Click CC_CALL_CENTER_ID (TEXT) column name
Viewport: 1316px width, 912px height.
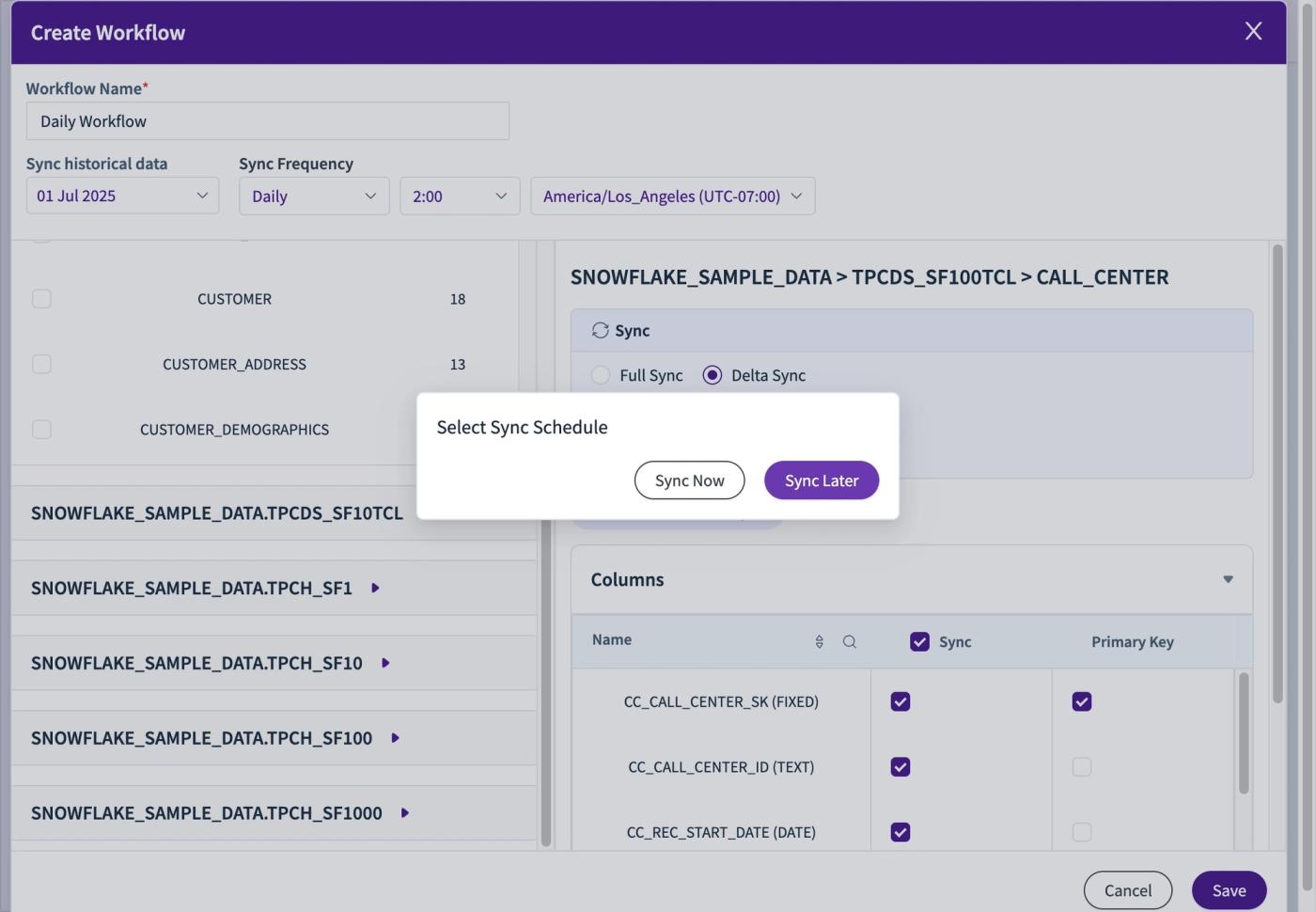721,767
